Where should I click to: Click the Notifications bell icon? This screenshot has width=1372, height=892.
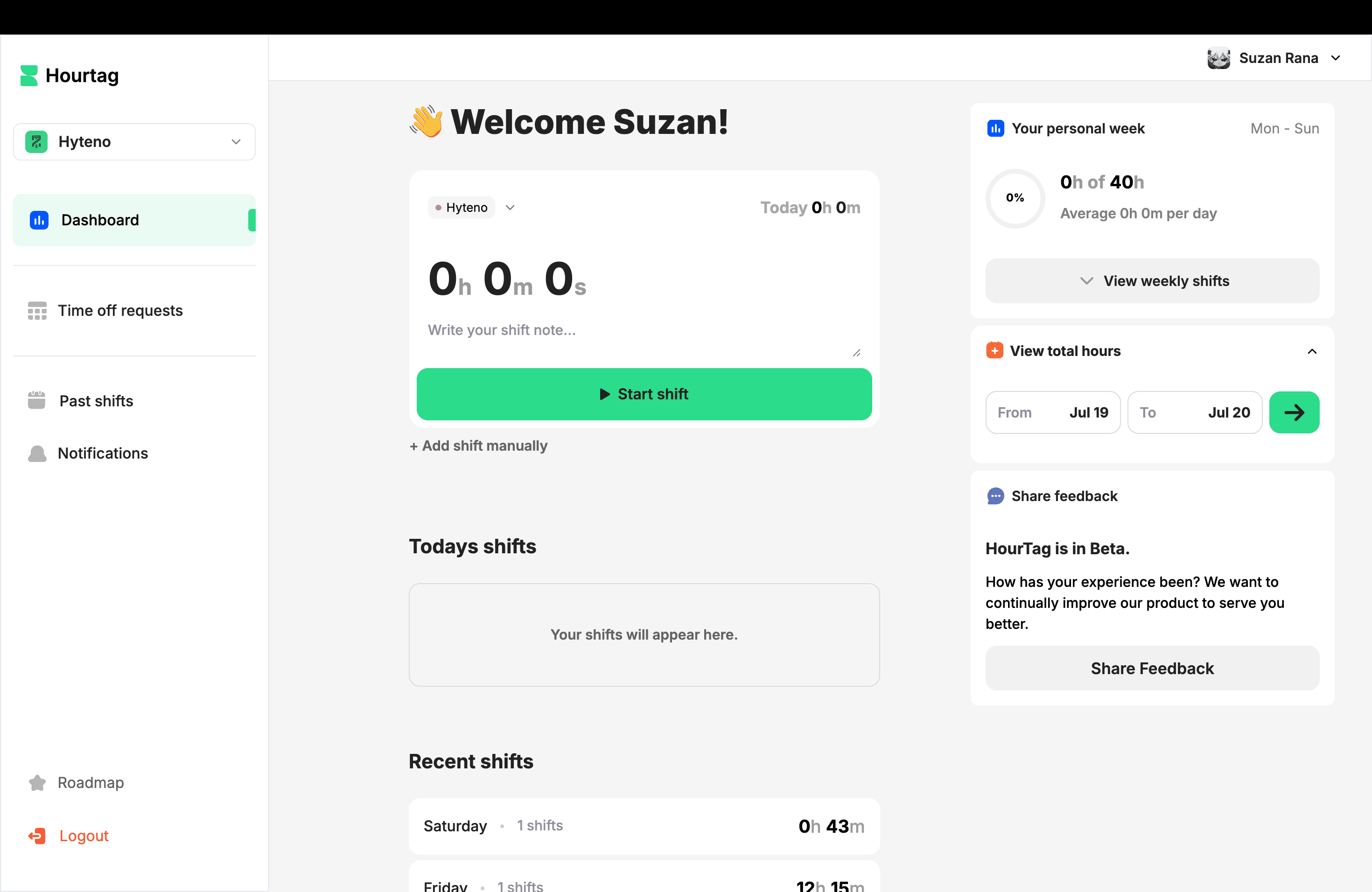37,453
